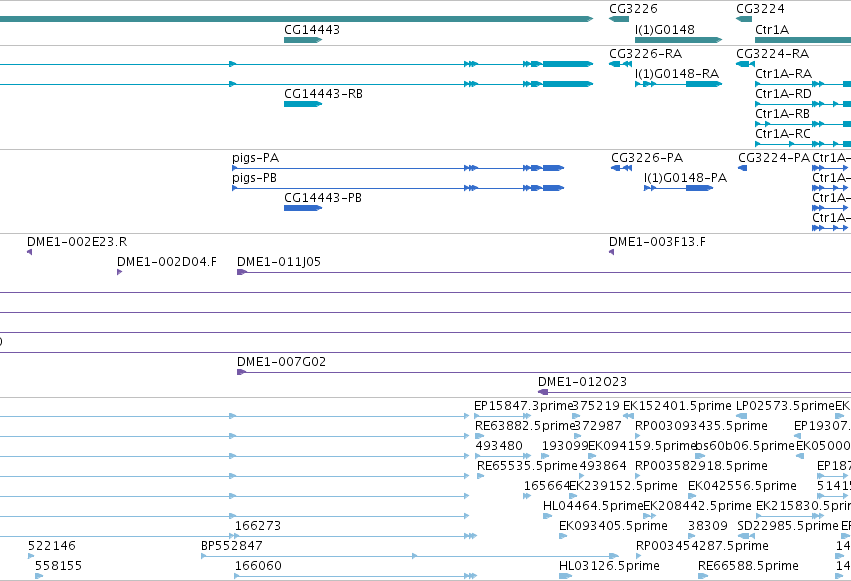
Task: Select transcript l(1)G0148-RA
Action: (678, 84)
